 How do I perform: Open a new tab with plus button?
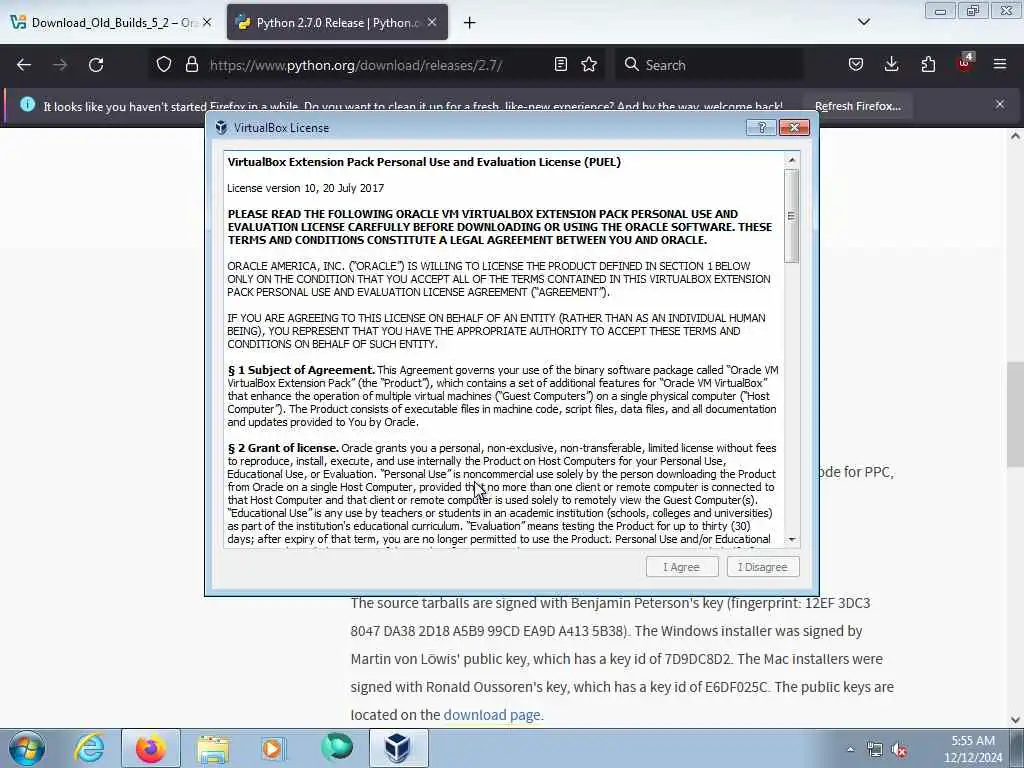(x=470, y=23)
